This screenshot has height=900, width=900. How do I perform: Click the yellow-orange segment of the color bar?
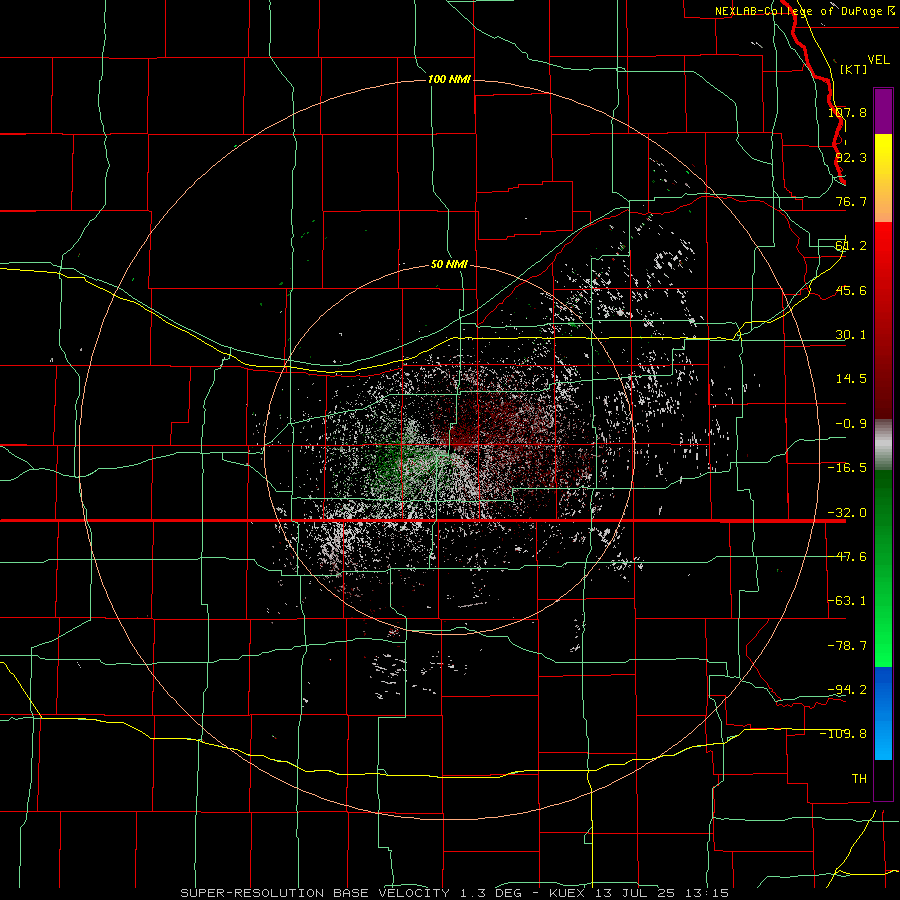point(883,178)
